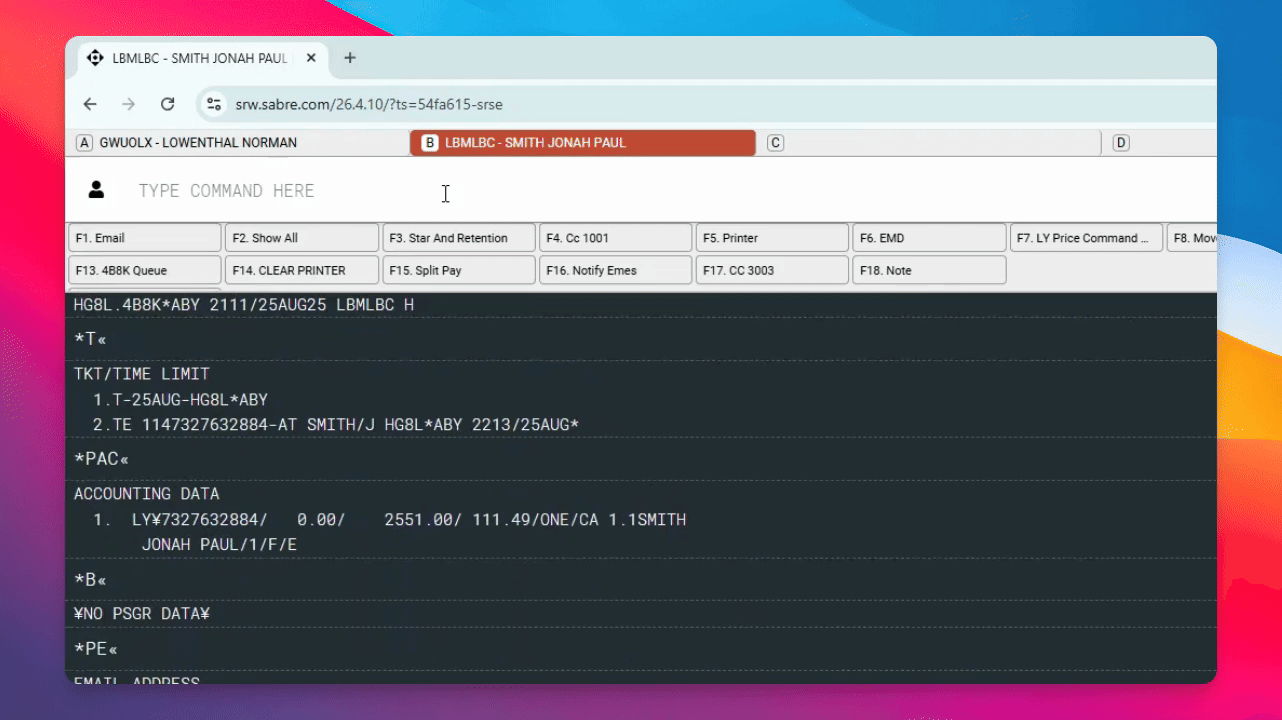The image size is (1282, 720).
Task: Run the F5 Printer quick key
Action: (772, 238)
